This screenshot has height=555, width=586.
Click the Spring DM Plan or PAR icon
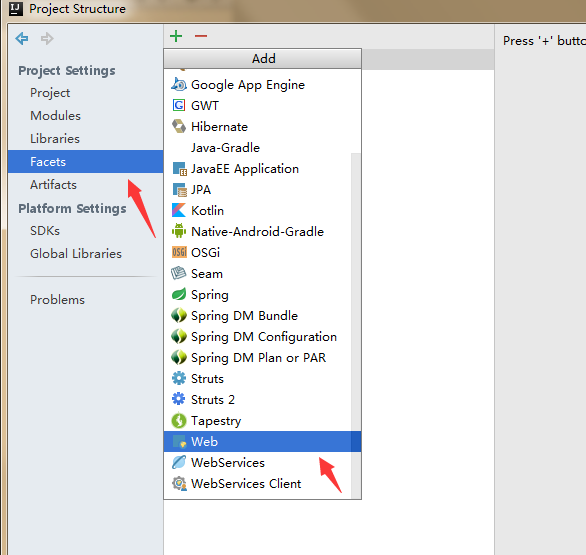pyautogui.click(x=179, y=357)
